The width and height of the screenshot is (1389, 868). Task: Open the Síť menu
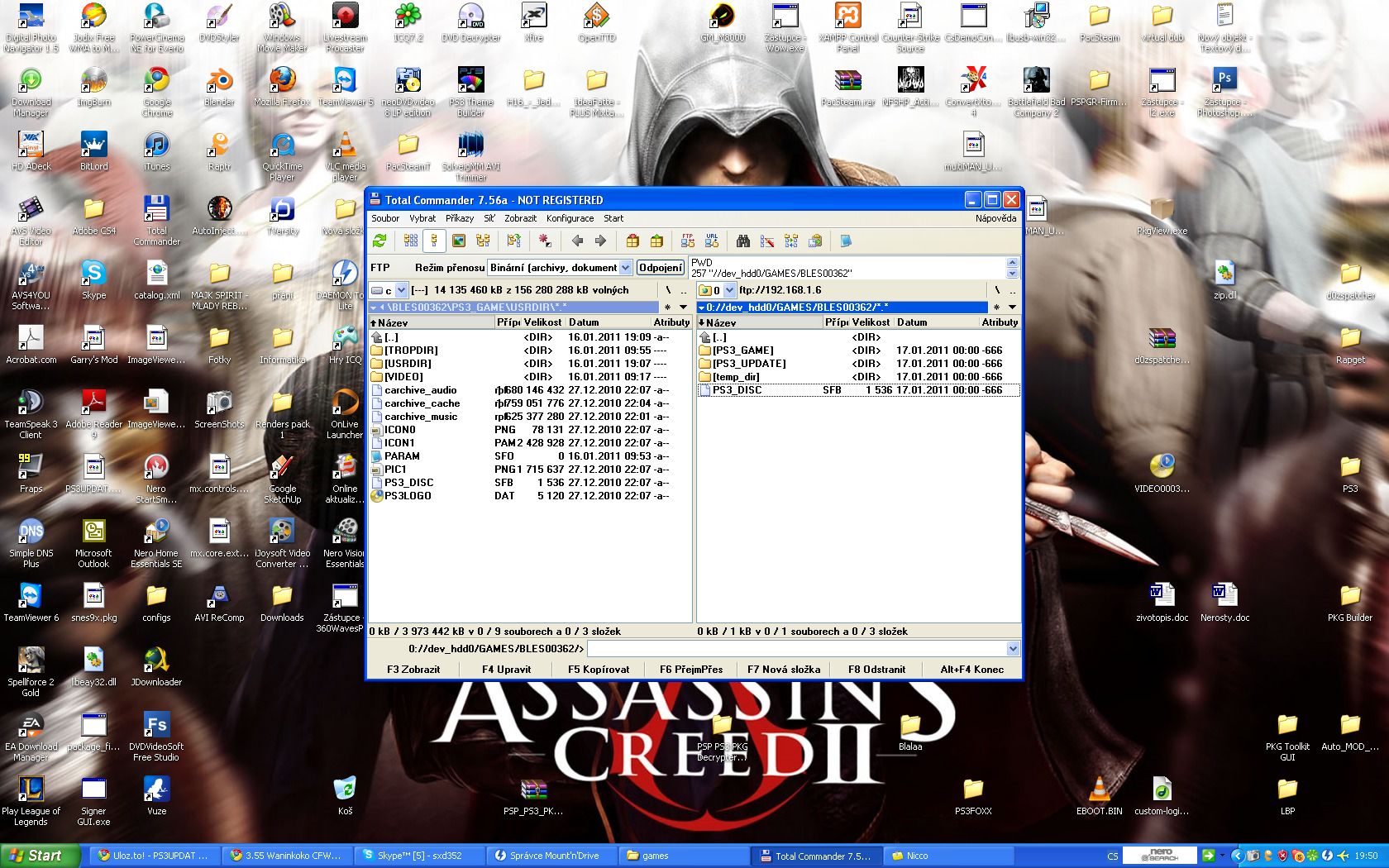coord(489,218)
